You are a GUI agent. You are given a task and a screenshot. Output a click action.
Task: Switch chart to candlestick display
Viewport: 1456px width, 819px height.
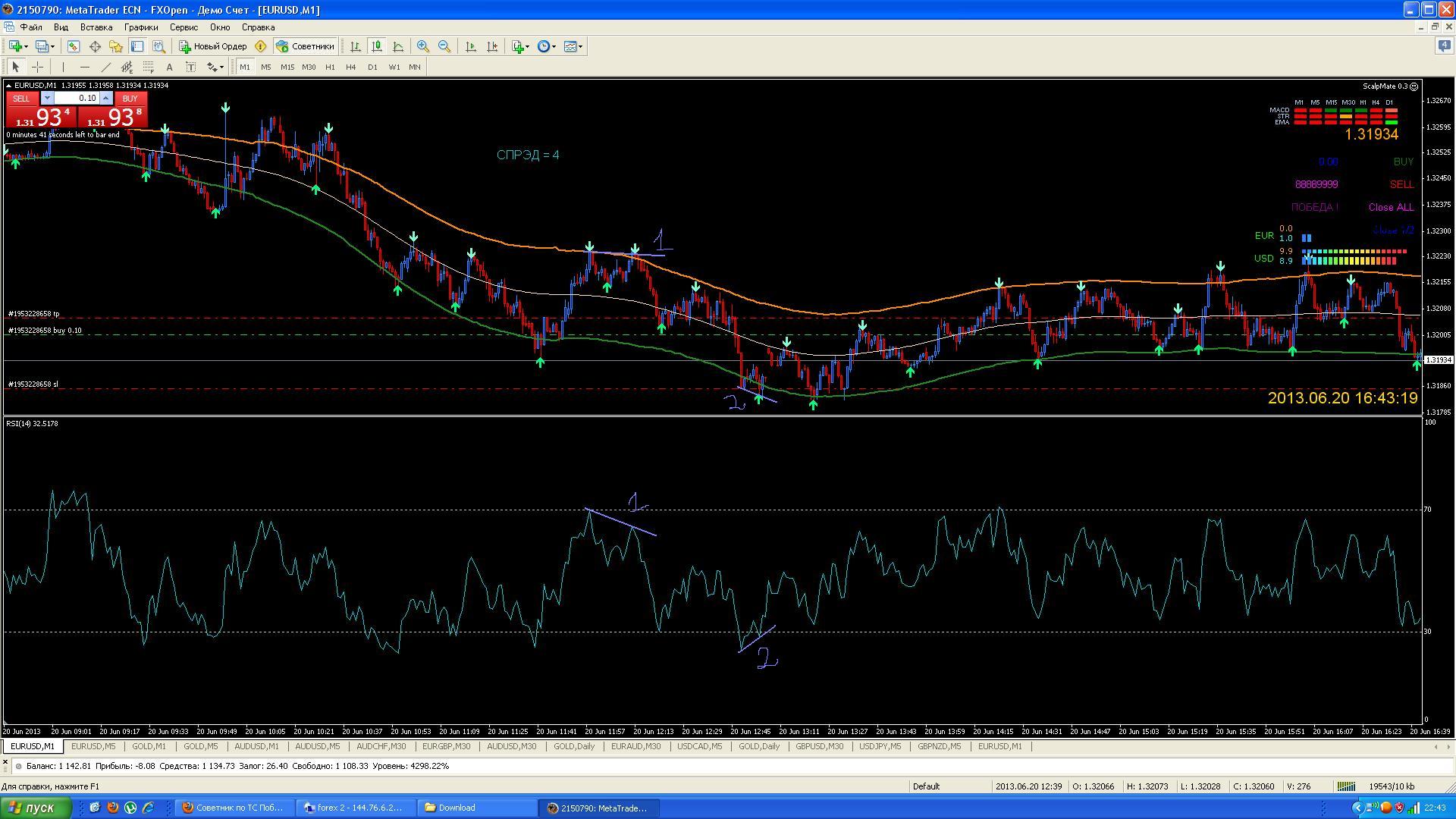coord(377,46)
